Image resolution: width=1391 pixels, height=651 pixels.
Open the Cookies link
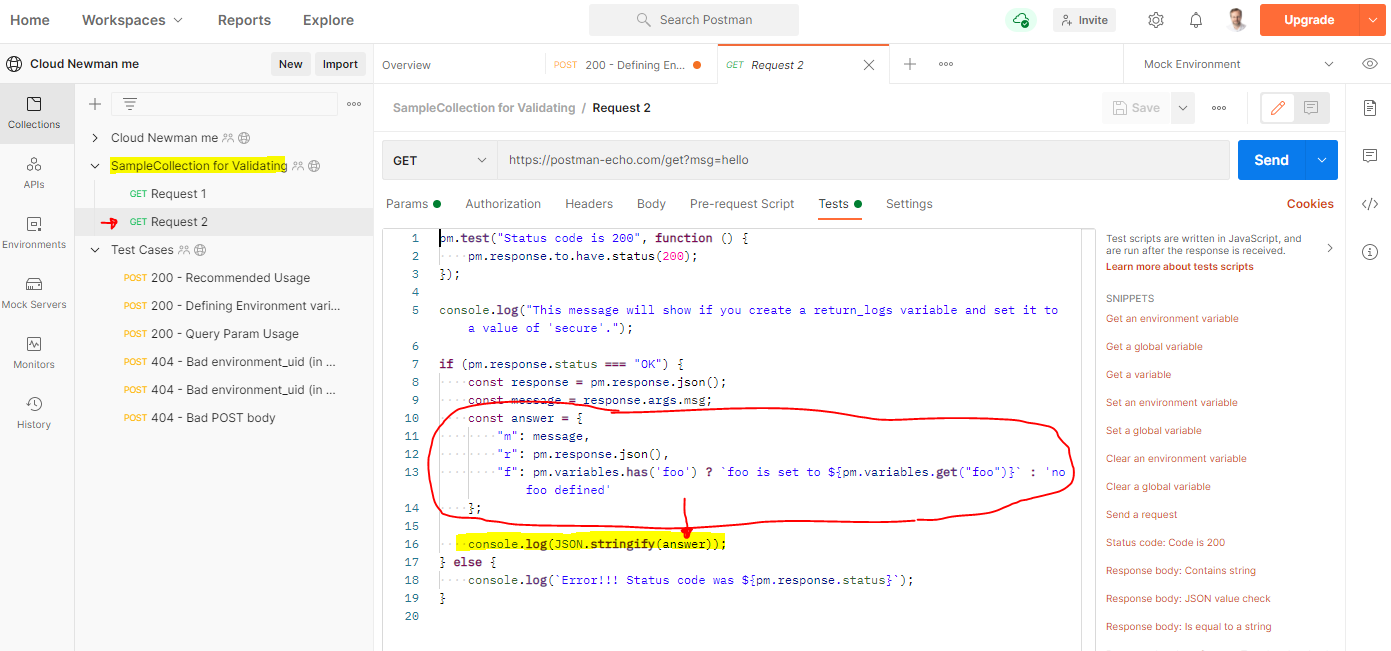coord(1310,204)
